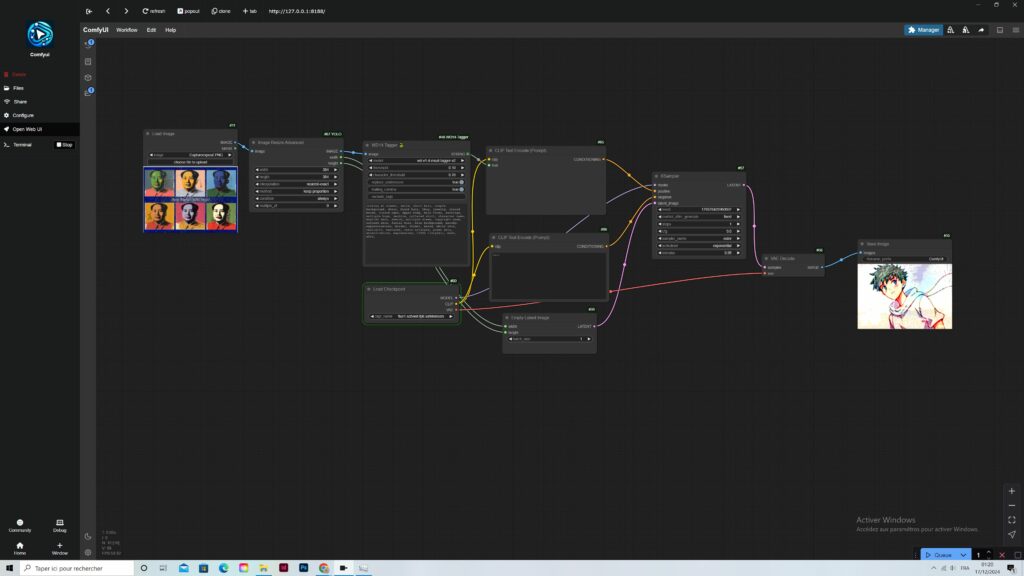Go back using the left arrow

[107, 11]
